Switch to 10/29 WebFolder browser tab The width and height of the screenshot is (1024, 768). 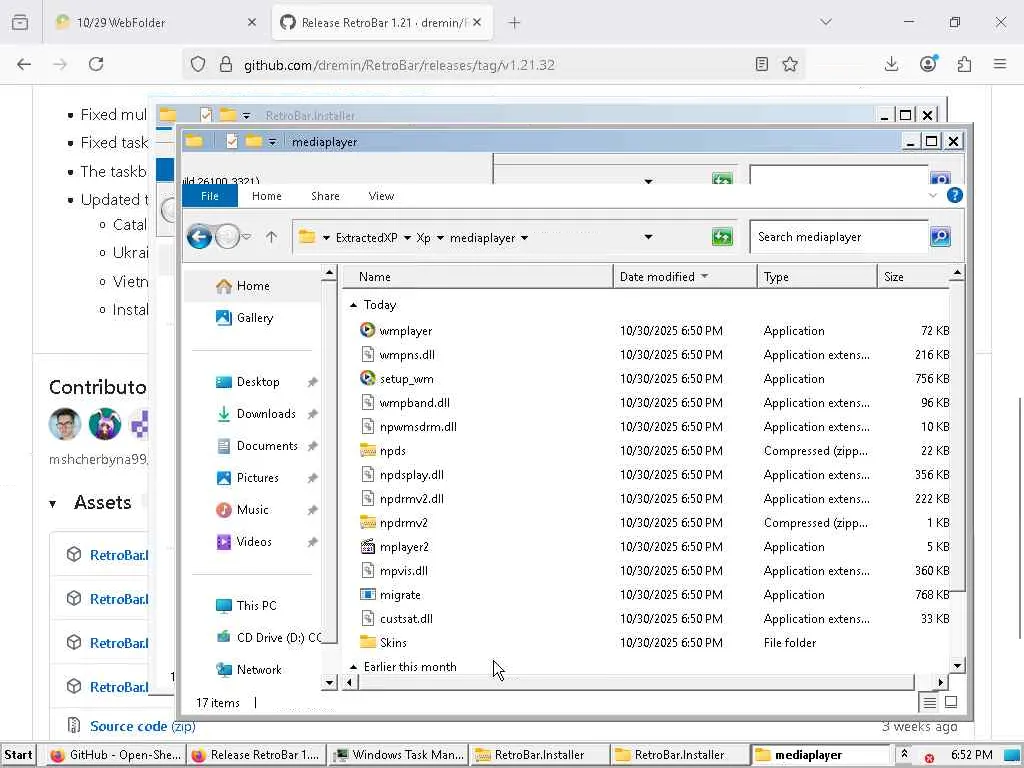(x=154, y=22)
